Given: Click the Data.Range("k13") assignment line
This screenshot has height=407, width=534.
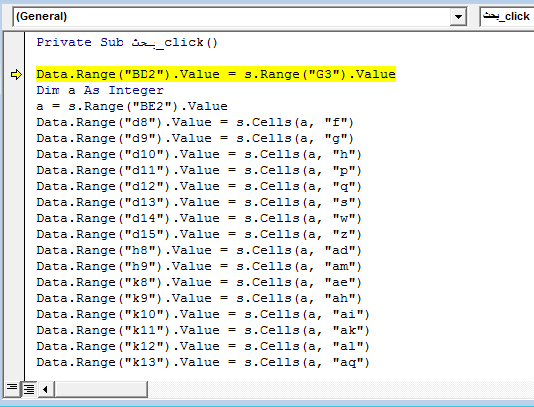Looking at the screenshot, I should [x=203, y=362].
